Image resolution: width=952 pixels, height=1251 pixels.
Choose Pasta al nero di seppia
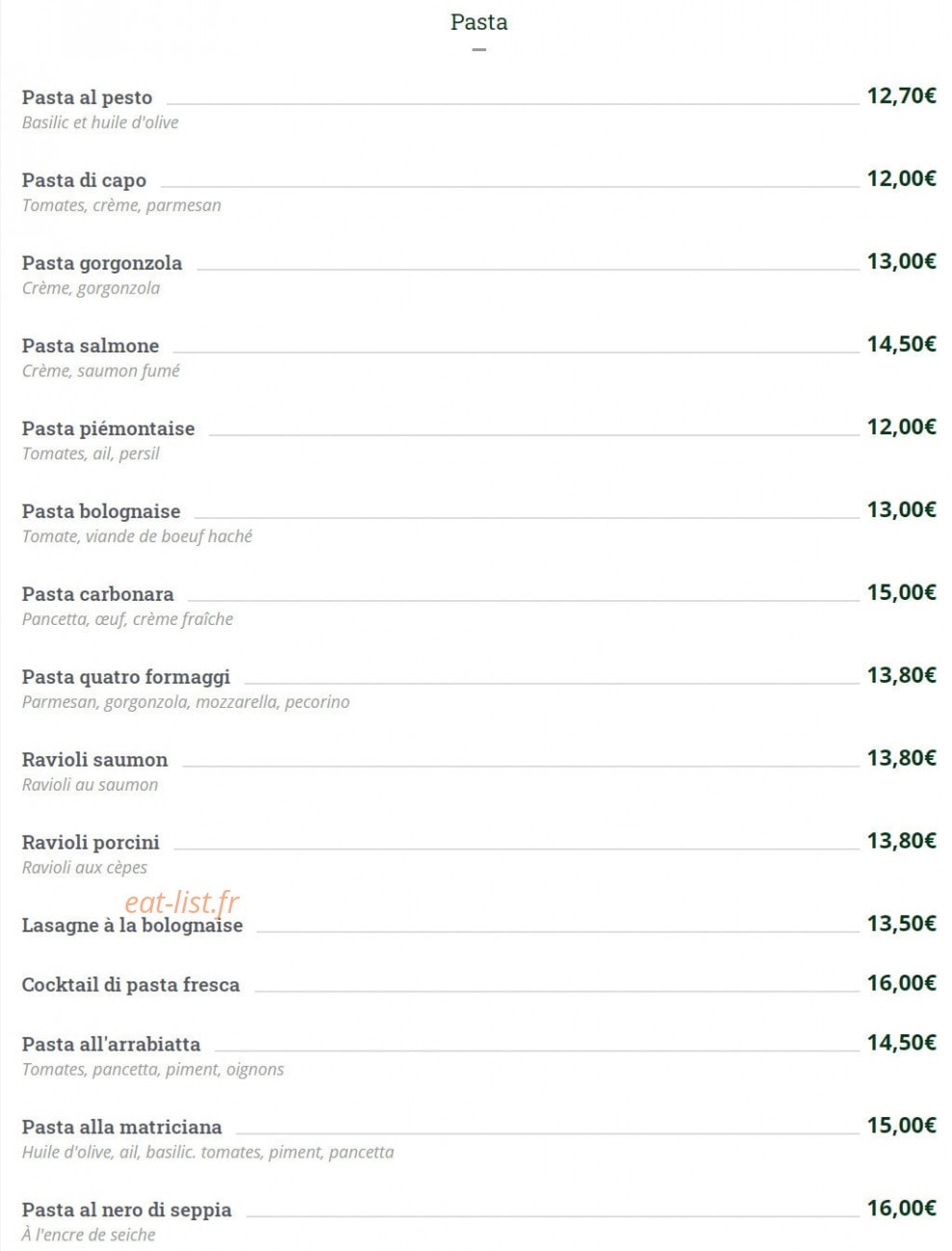click(127, 1210)
